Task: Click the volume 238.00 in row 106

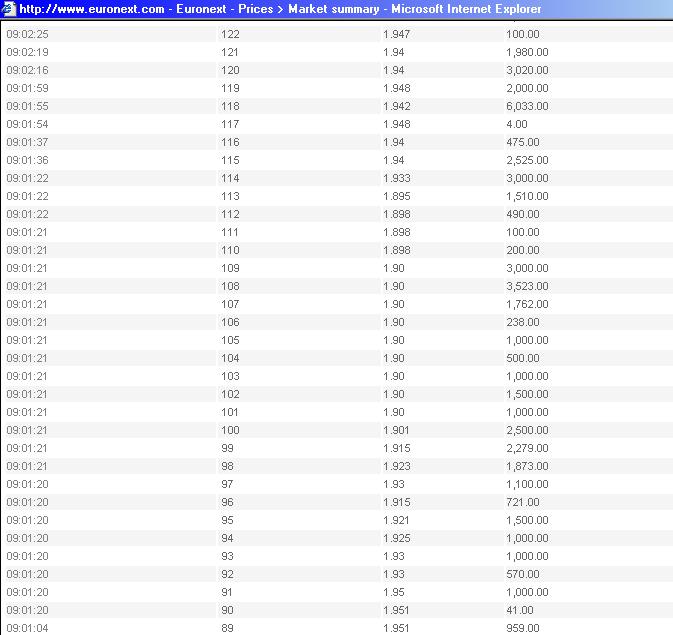Action: (523, 323)
